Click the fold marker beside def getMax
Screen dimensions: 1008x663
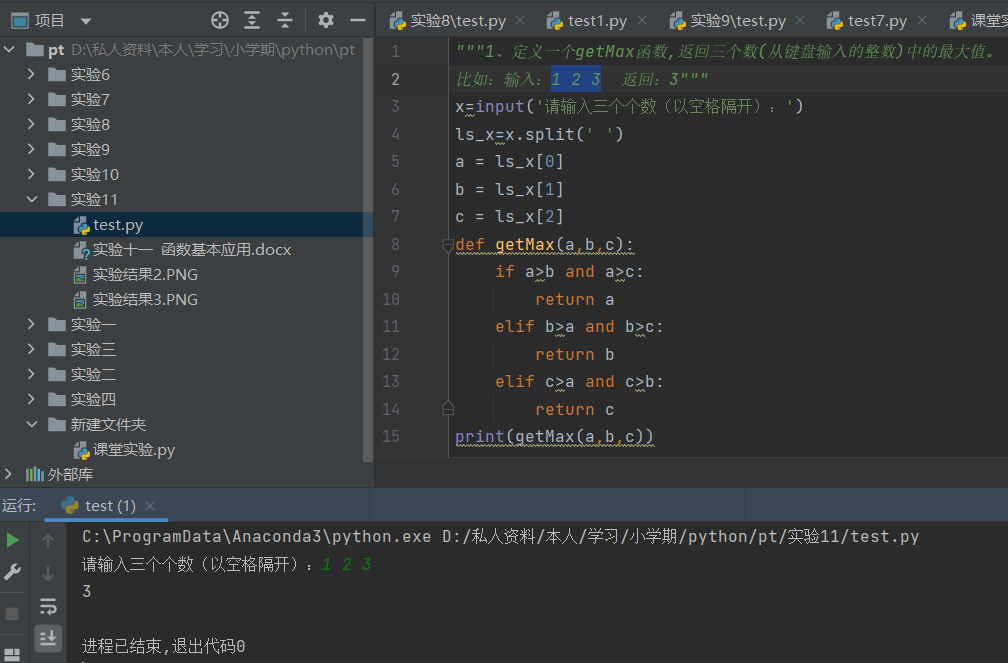point(448,245)
